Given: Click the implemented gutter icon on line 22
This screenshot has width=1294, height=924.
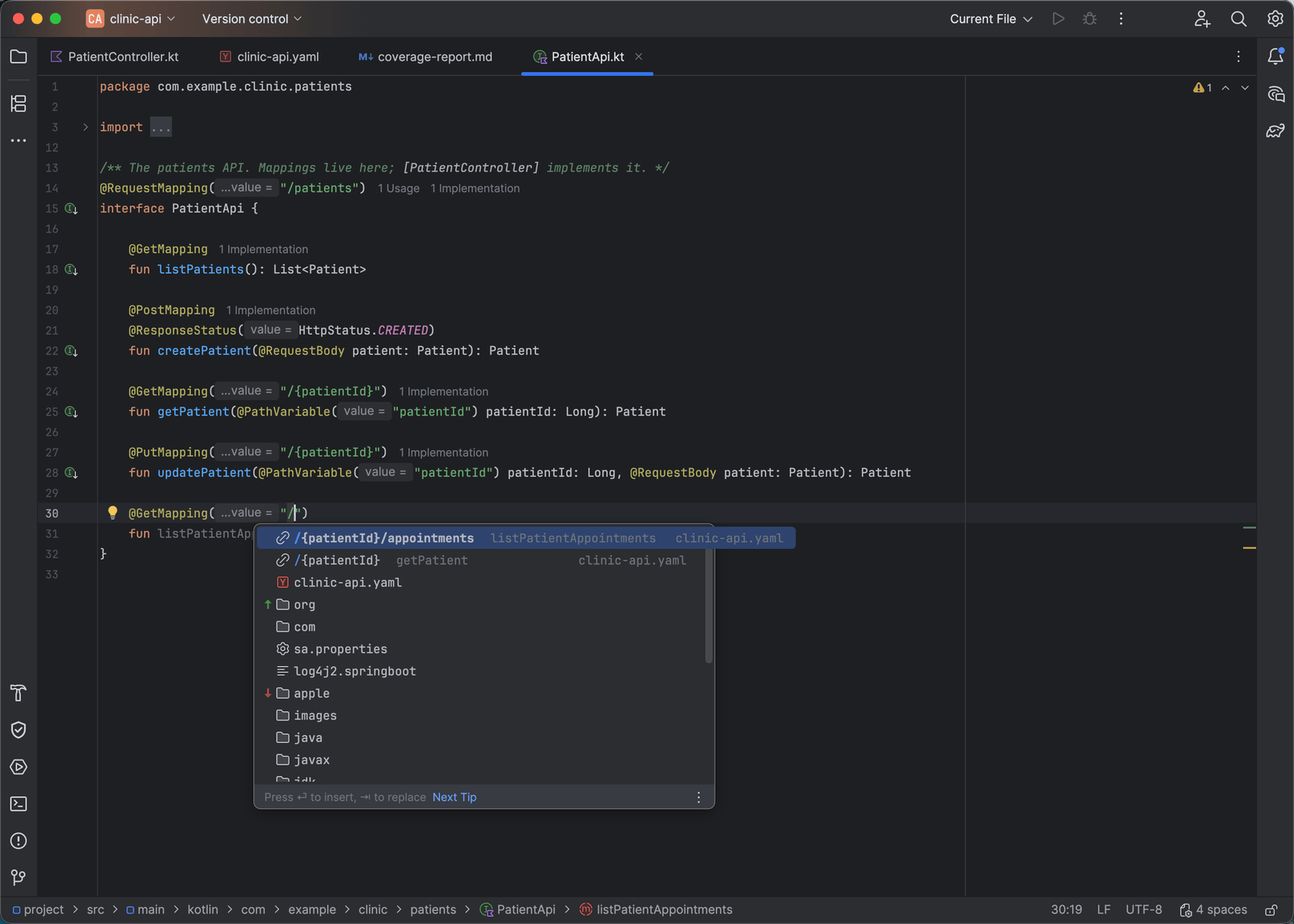Looking at the screenshot, I should coord(71,351).
